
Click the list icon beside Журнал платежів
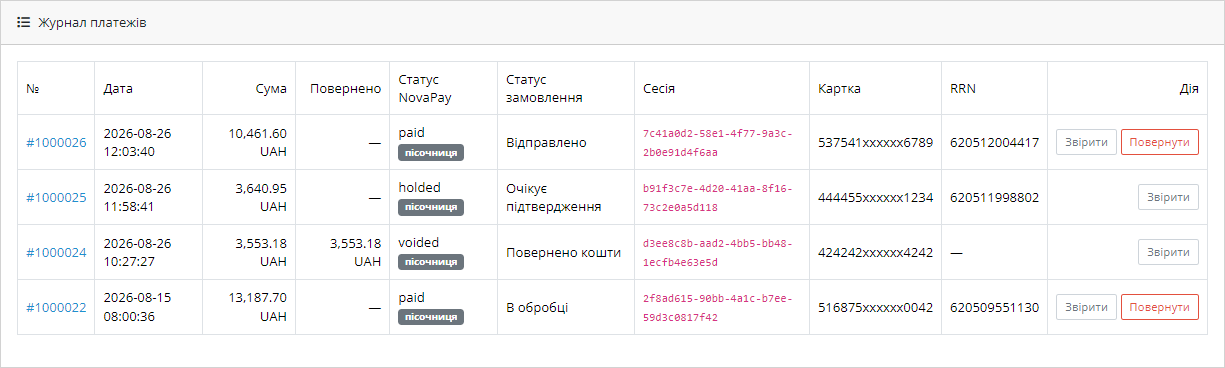24,22
